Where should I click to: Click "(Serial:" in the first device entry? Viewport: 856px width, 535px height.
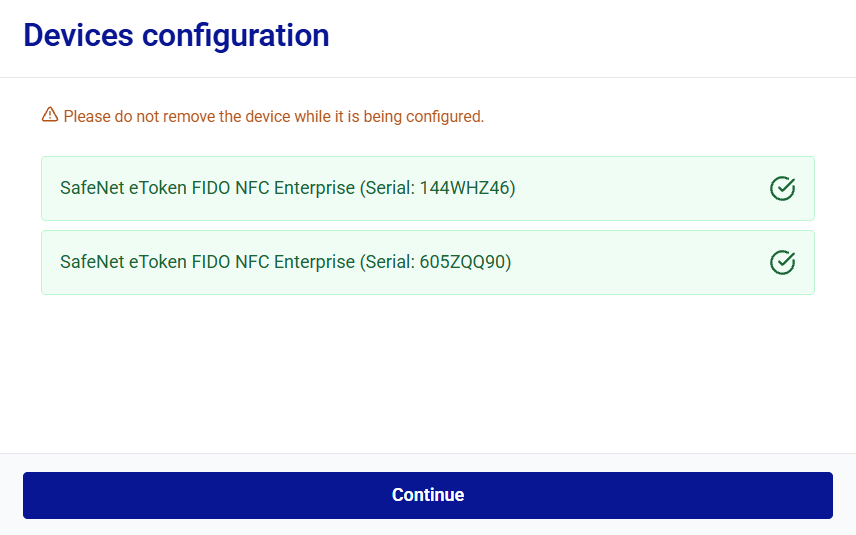pyautogui.click(x=387, y=188)
